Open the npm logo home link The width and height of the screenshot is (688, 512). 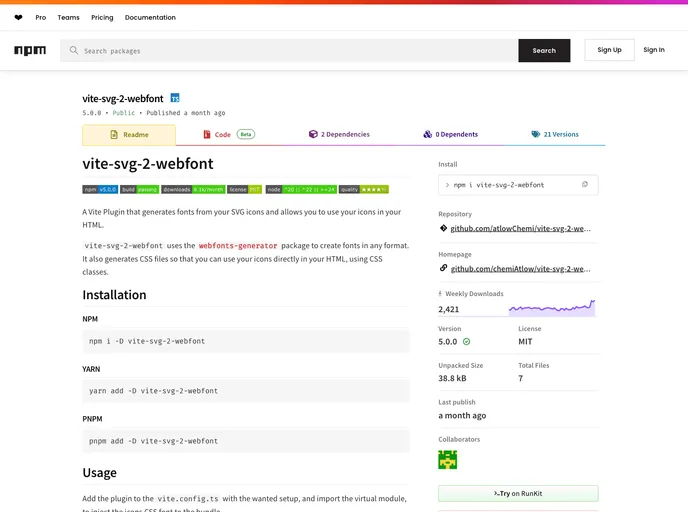tap(30, 50)
